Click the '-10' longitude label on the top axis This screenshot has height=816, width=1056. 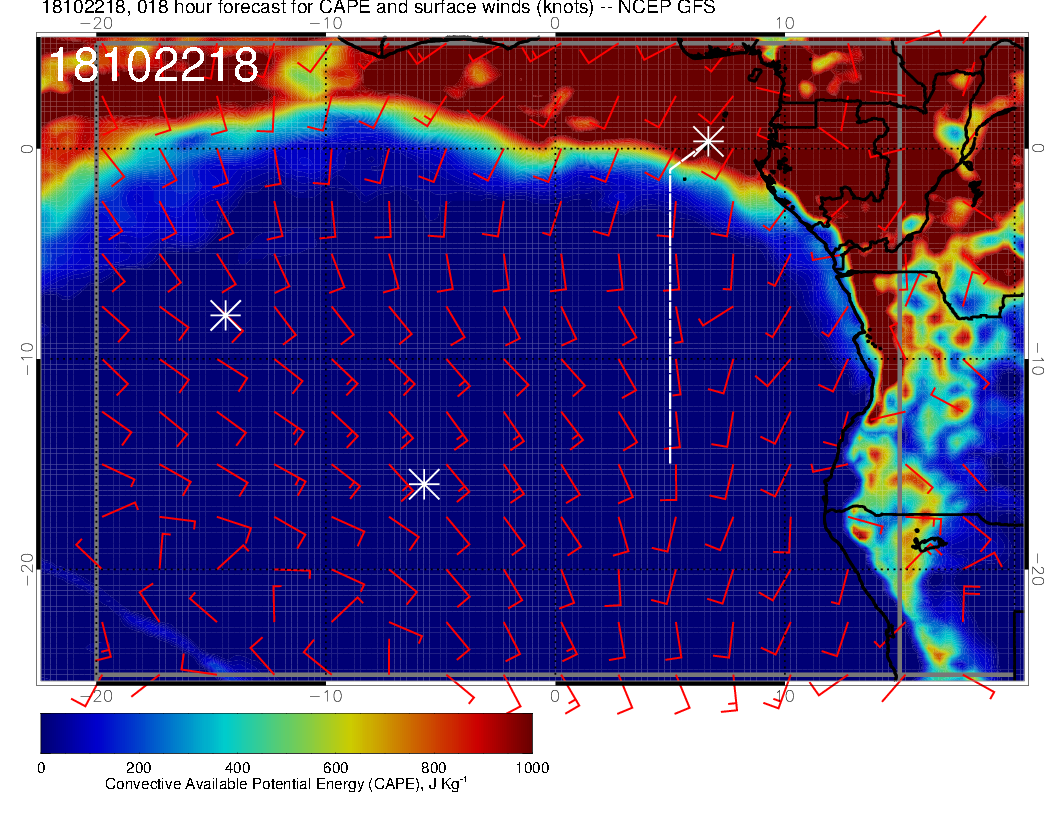click(x=326, y=24)
